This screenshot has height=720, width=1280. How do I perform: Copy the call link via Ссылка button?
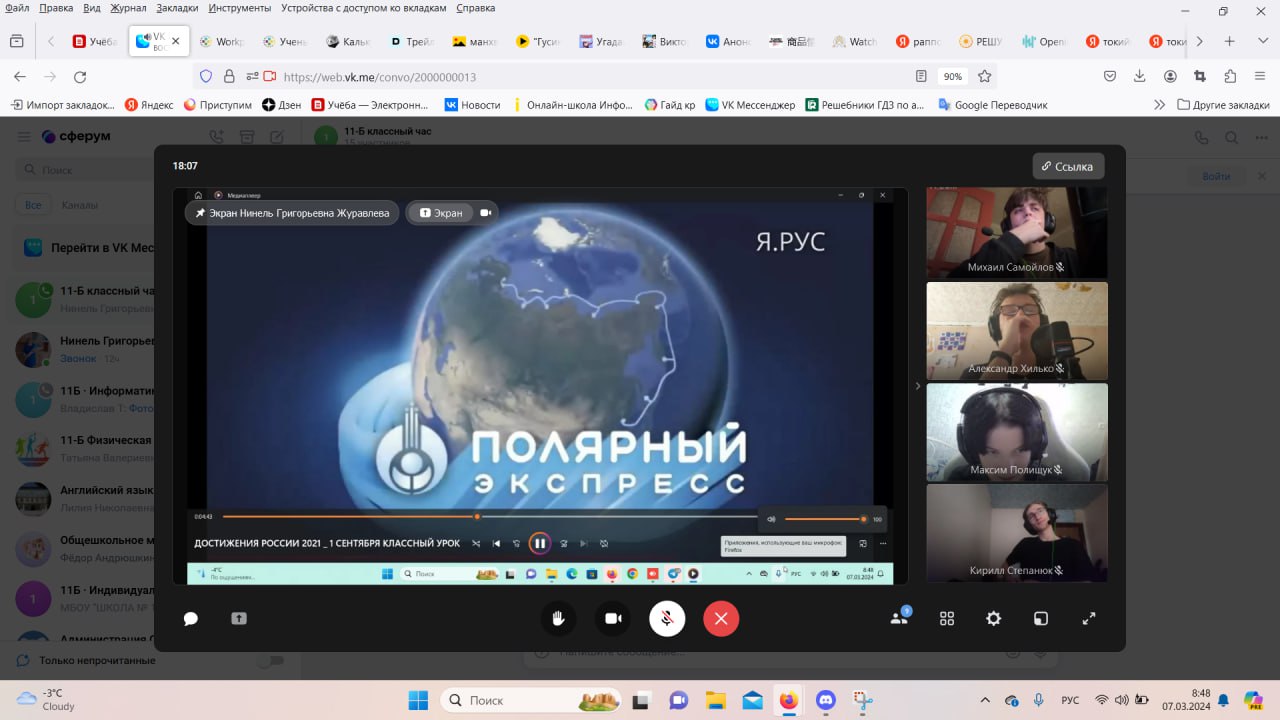(1068, 166)
